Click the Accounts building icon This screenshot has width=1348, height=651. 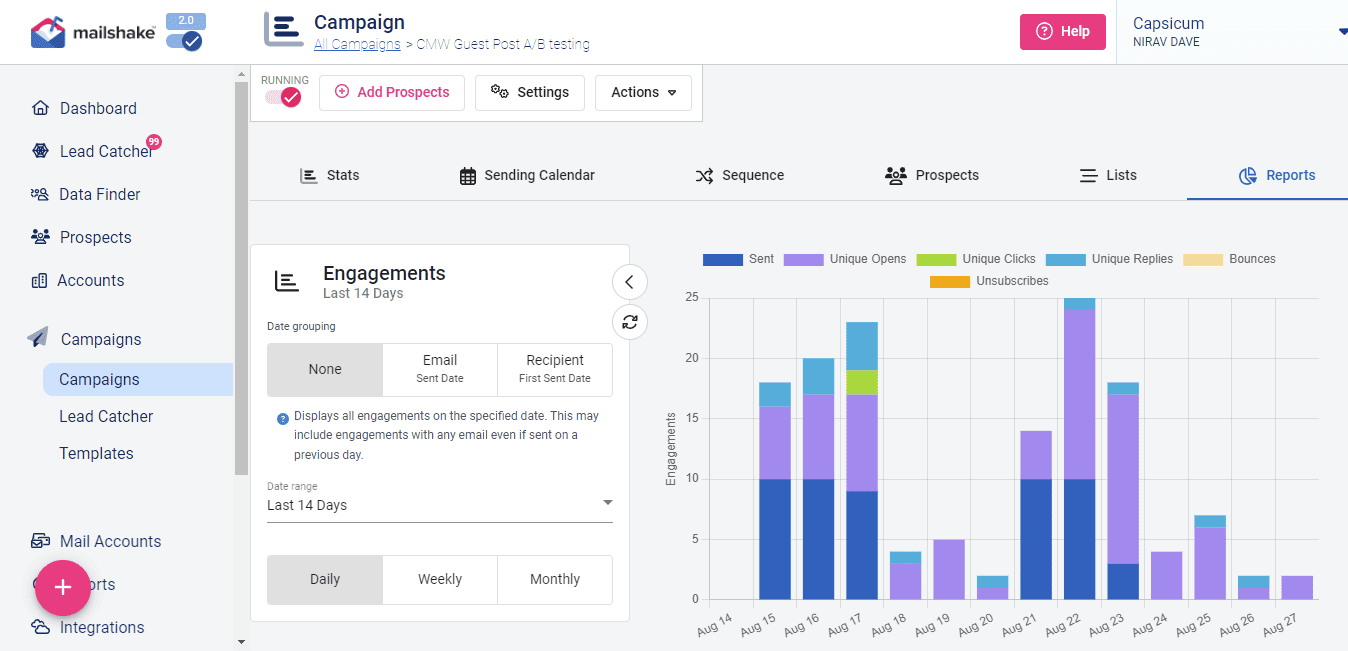[40, 280]
